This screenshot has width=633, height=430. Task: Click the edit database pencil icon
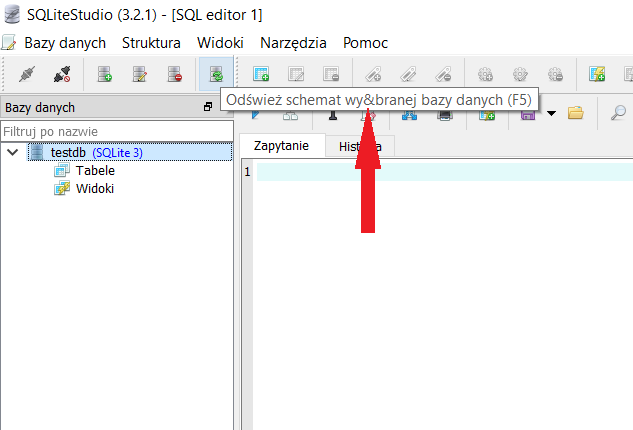(x=140, y=74)
